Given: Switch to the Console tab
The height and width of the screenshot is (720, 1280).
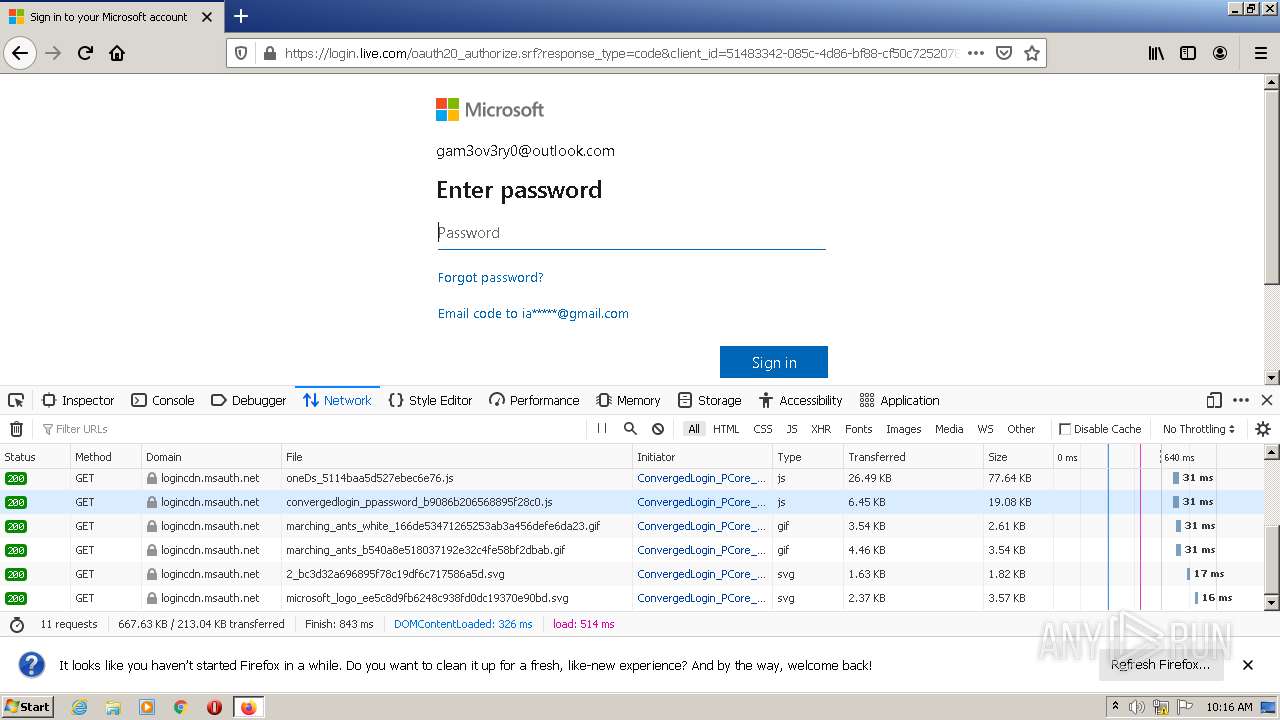Looking at the screenshot, I should point(163,400).
